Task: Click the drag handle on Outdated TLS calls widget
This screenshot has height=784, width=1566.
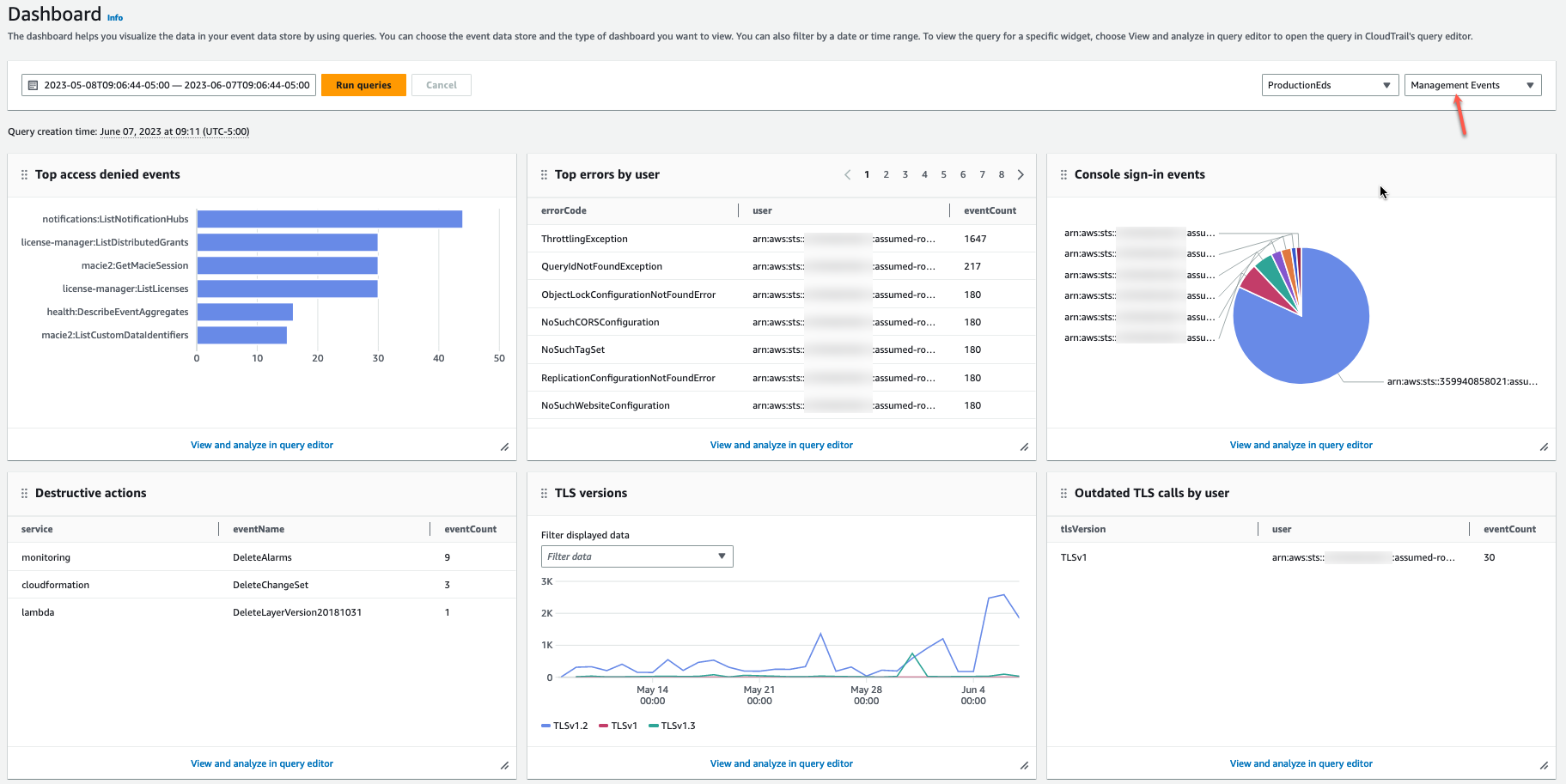Action: (x=1063, y=493)
